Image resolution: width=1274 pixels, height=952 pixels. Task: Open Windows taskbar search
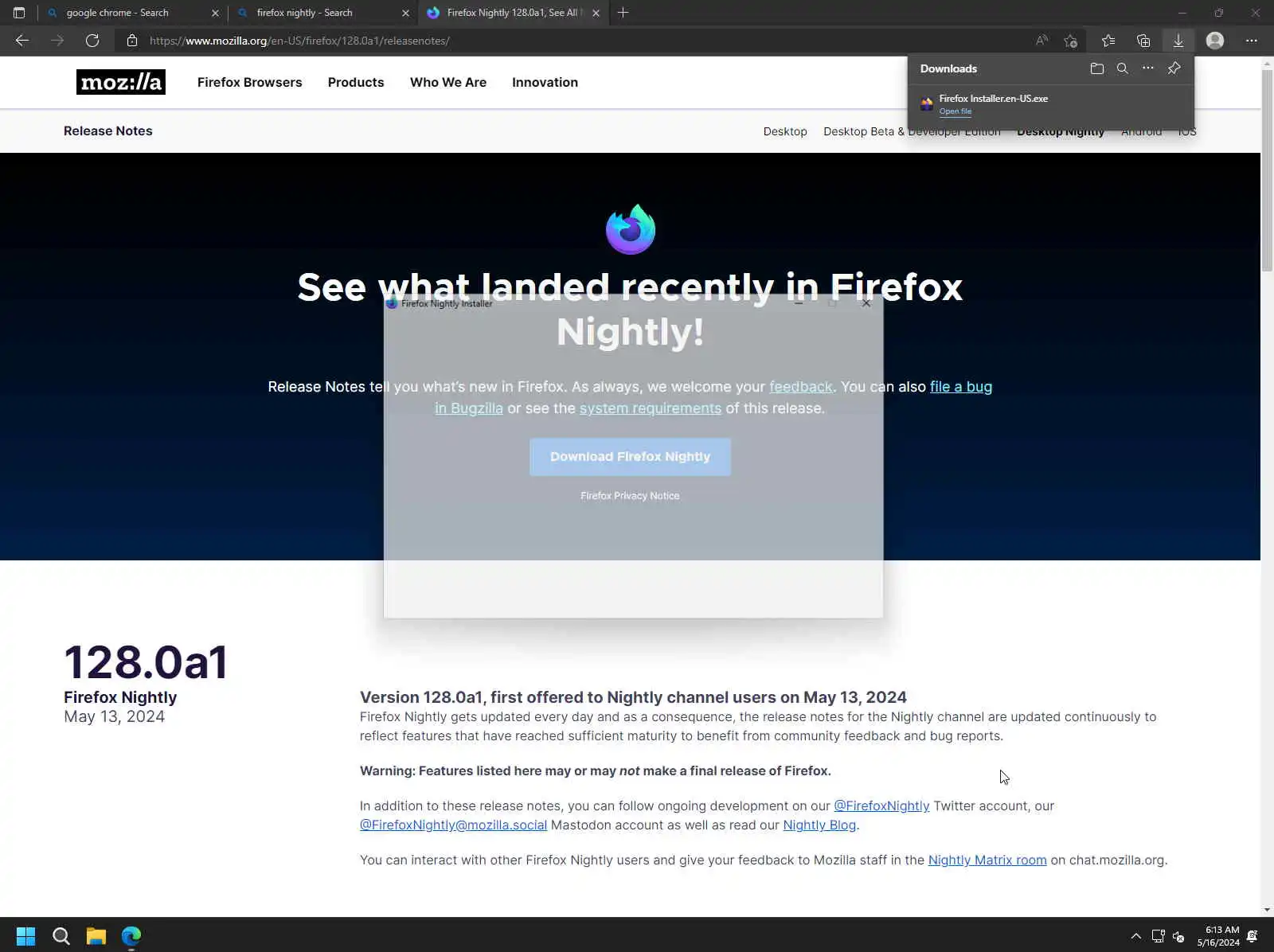(61, 936)
